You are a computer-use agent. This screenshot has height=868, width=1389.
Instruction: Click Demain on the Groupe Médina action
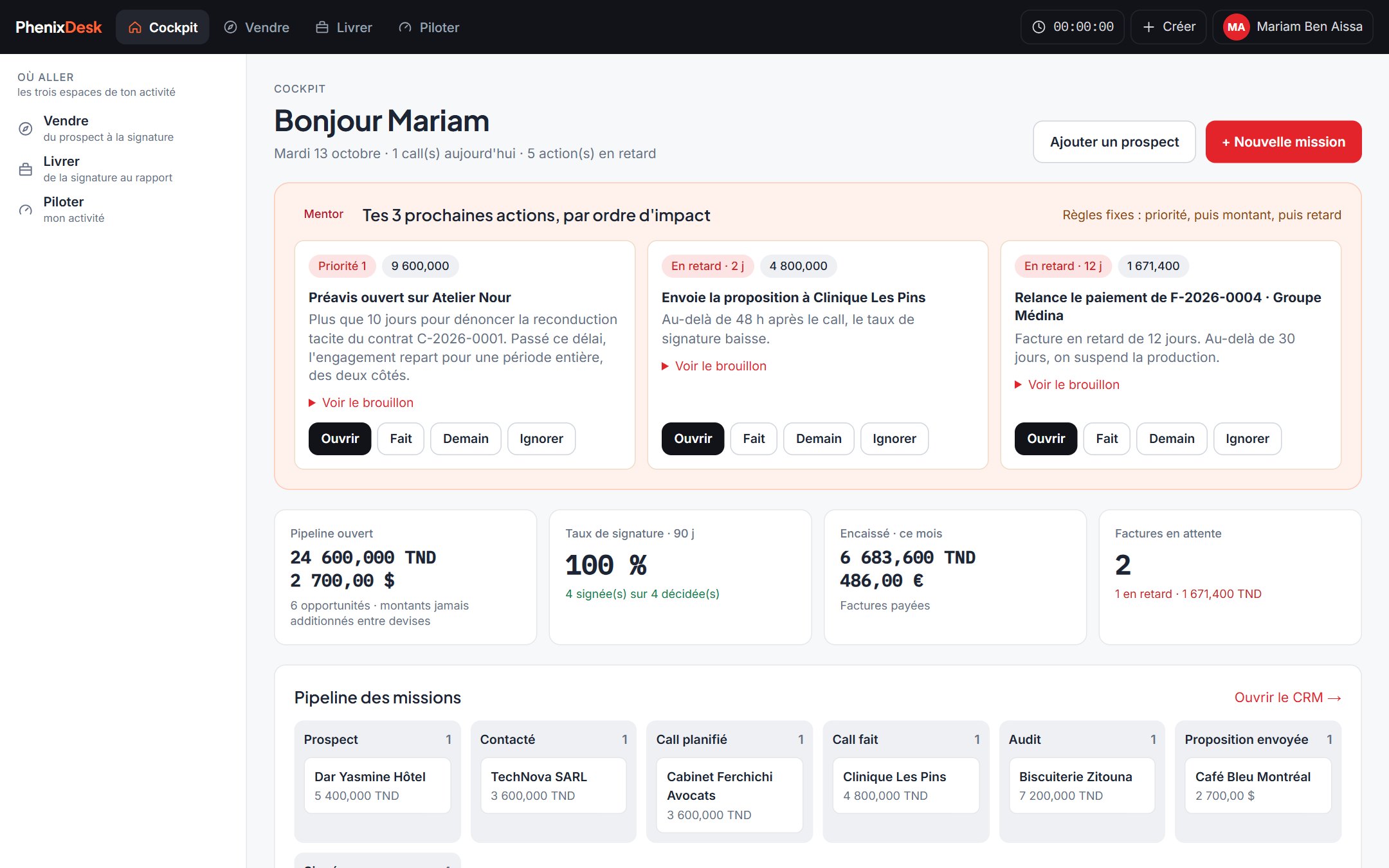coord(1172,439)
